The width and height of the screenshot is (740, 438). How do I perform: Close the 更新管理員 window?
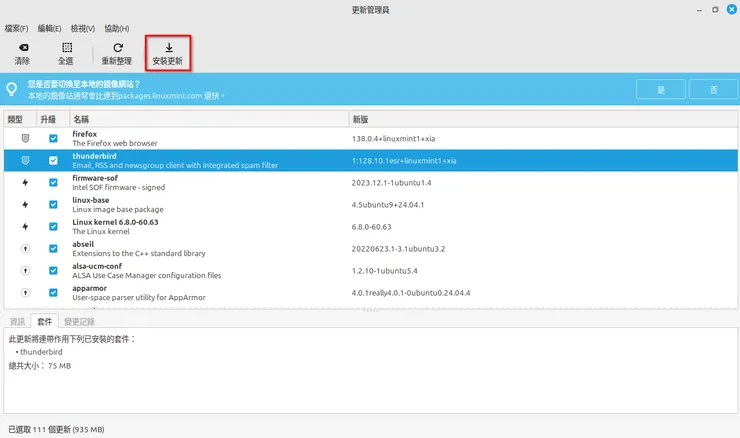point(732,9)
